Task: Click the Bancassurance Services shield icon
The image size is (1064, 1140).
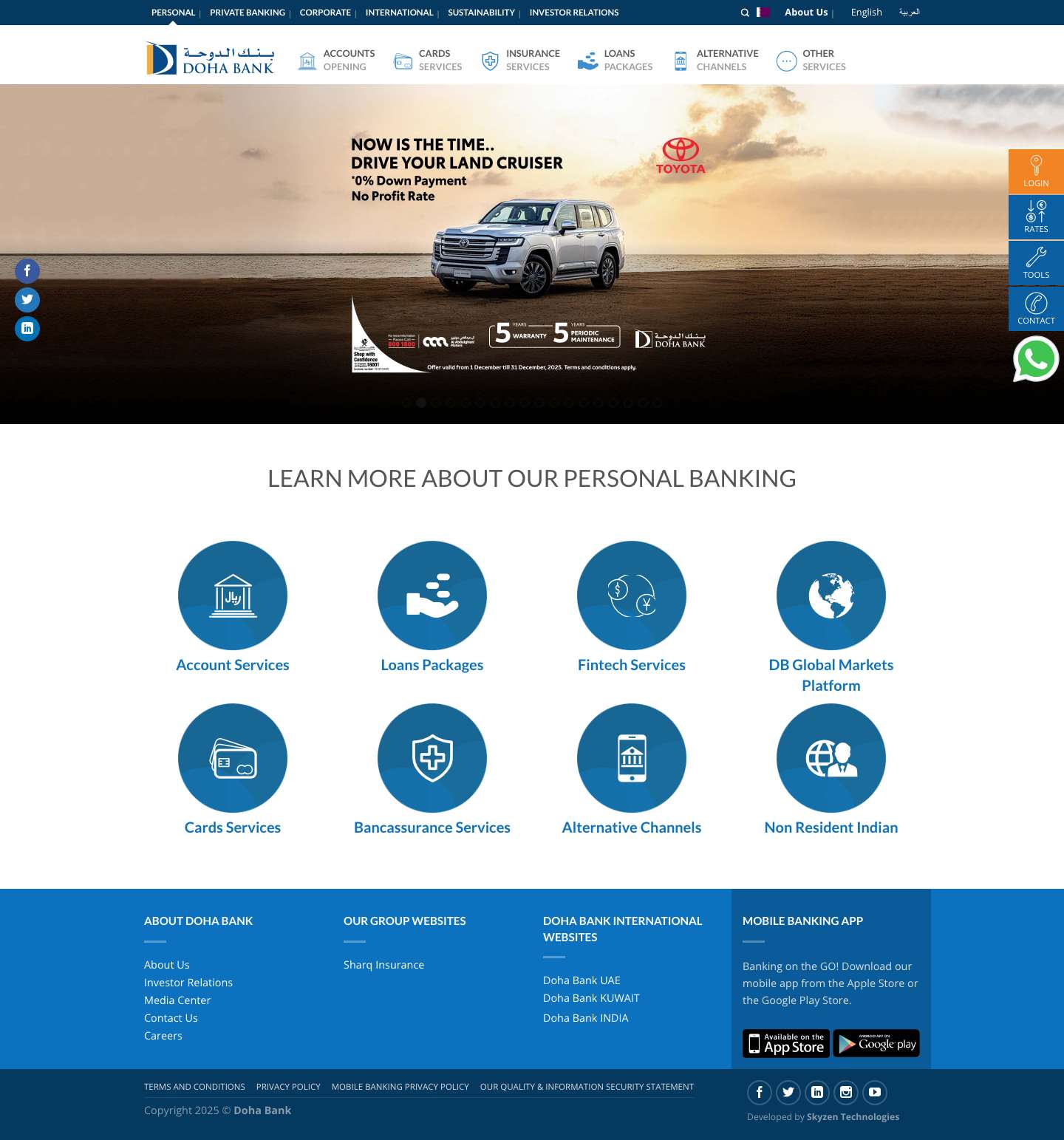Action: 432,758
